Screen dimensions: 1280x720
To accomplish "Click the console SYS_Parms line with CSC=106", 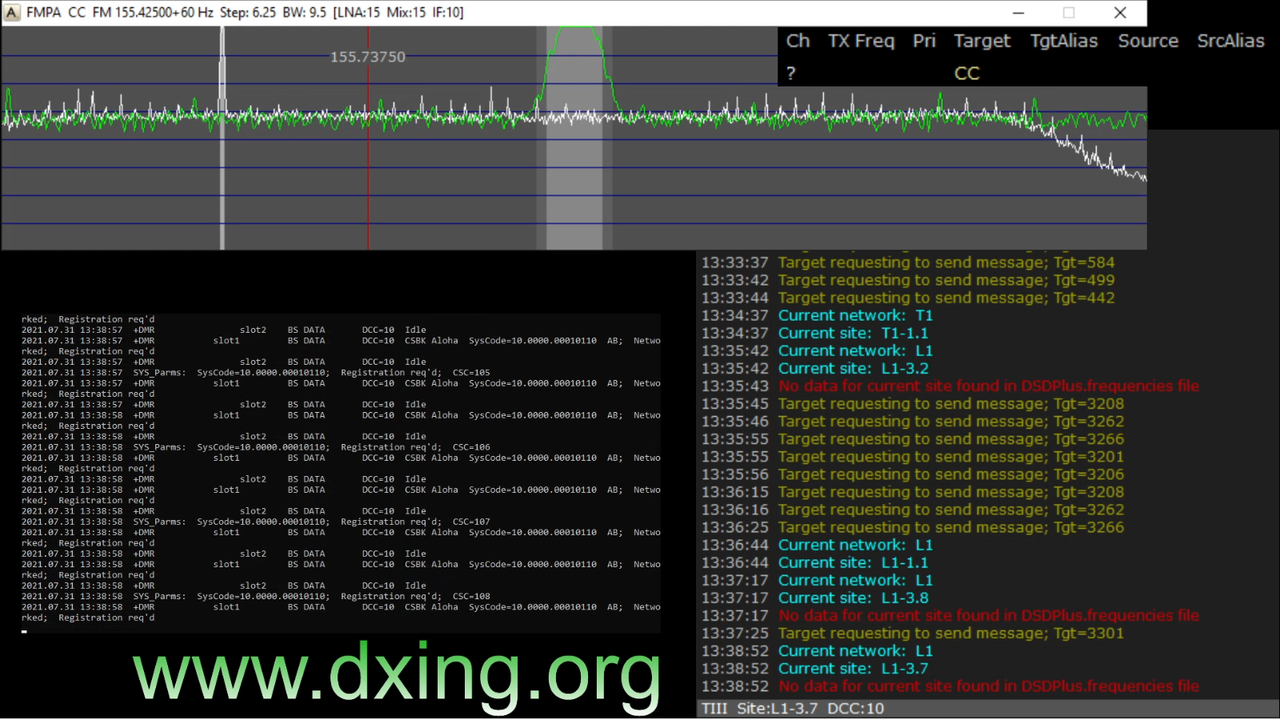I will (x=256, y=447).
